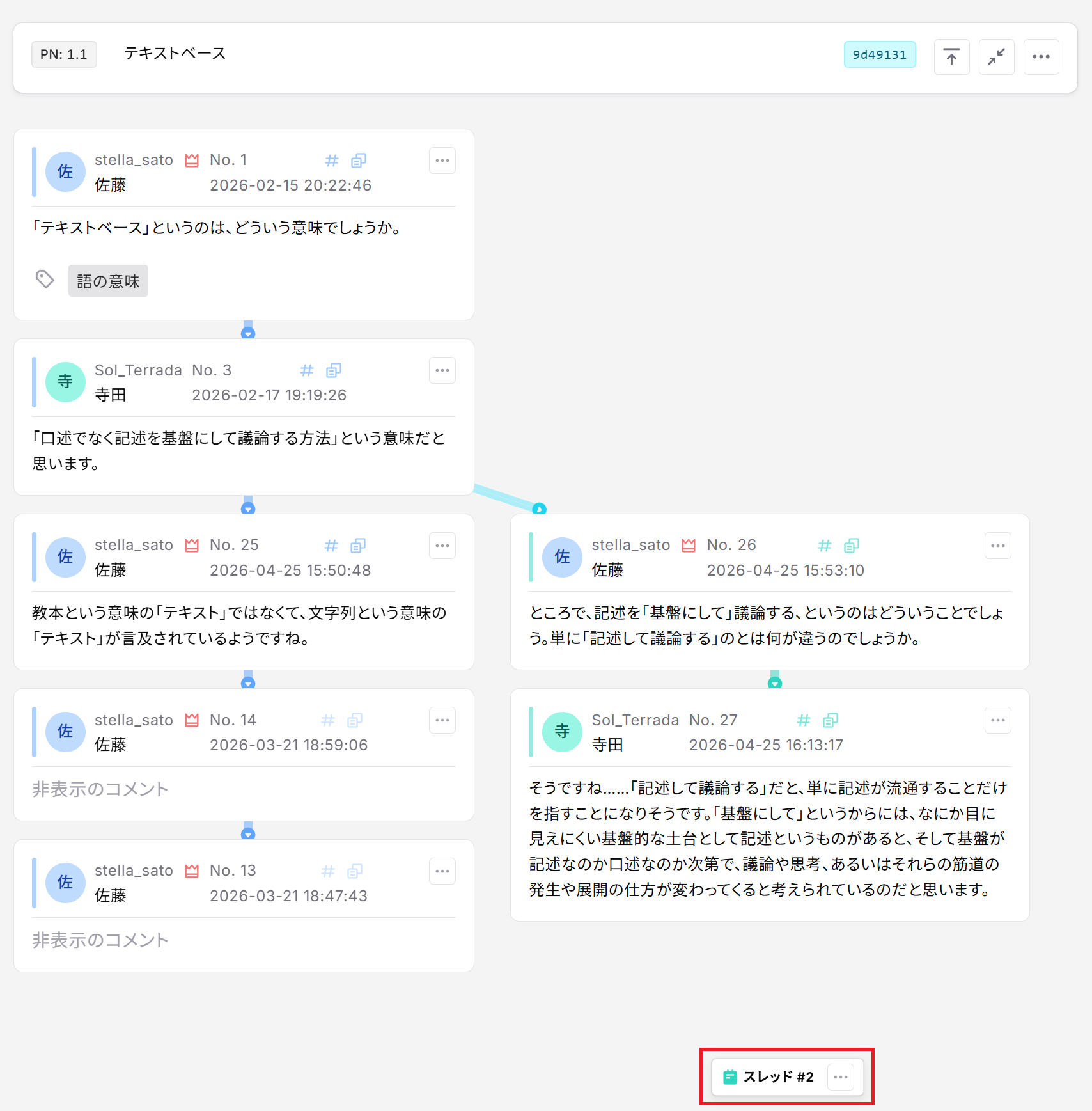Viewport: 1092px width, 1111px height.
Task: Click the stella_sato username on comment No. 26
Action: pyautogui.click(x=631, y=545)
